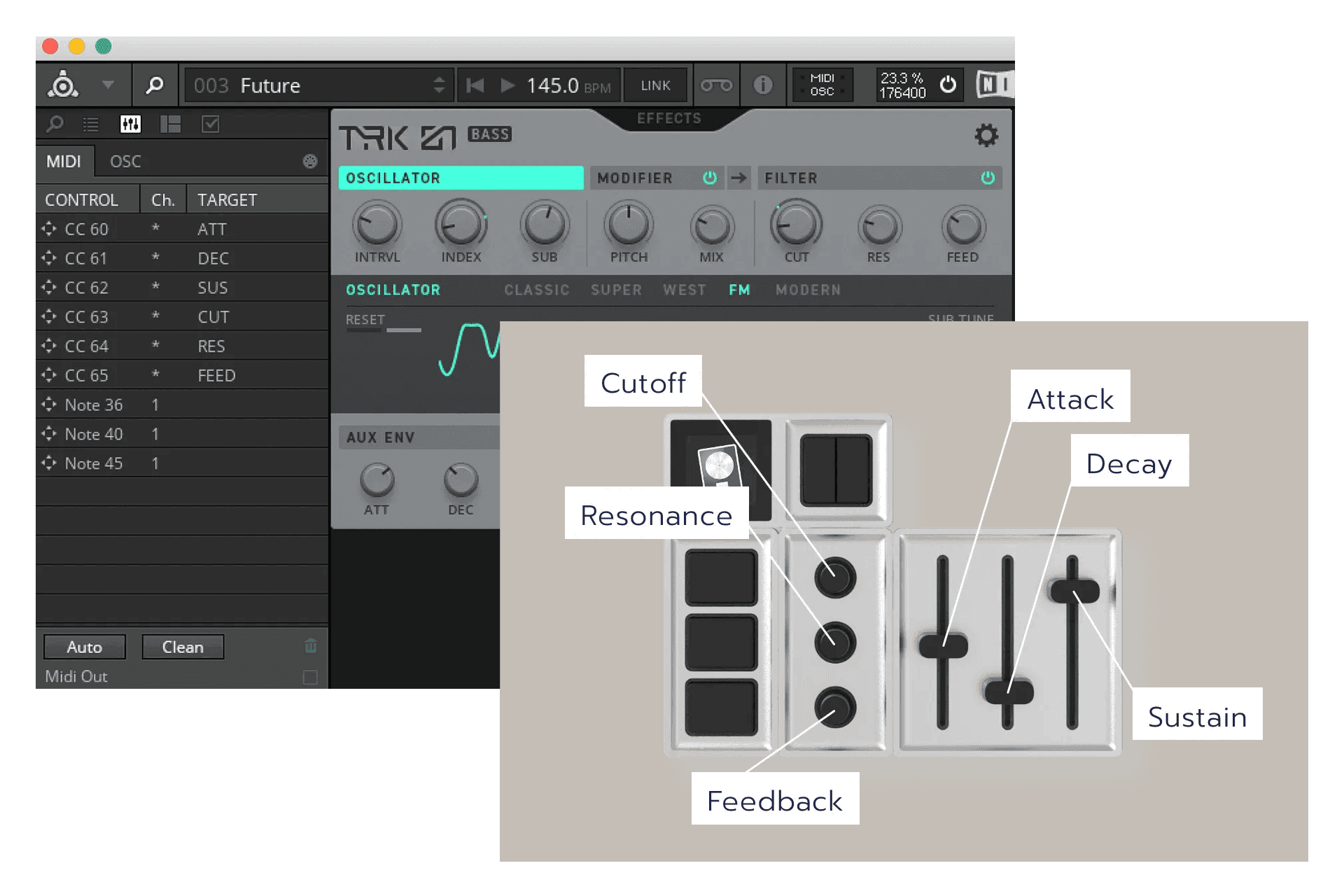The image size is (1344, 896).
Task: Delete mapping with the trash icon
Action: click(x=311, y=645)
